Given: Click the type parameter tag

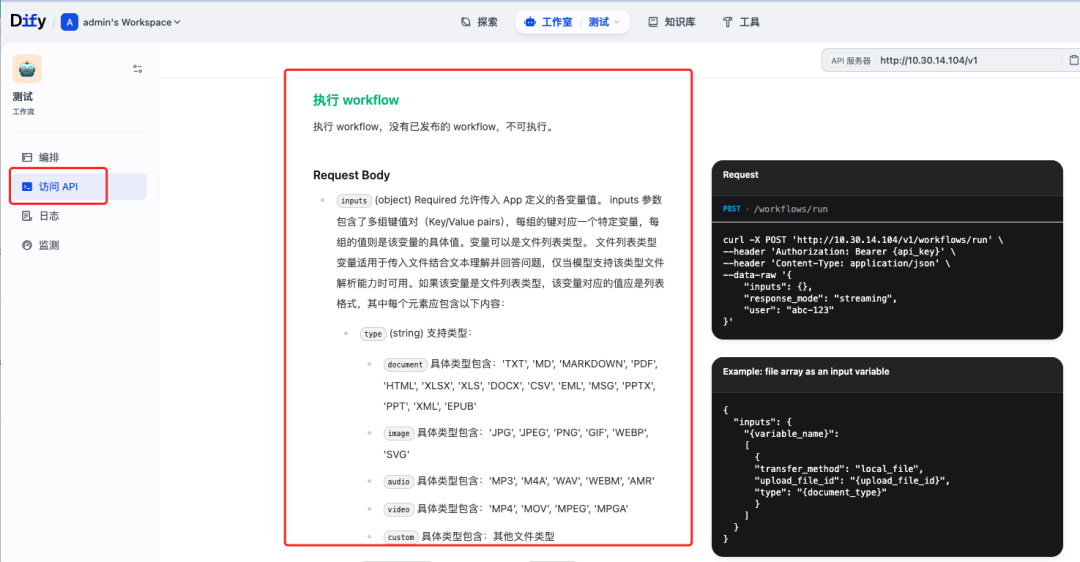Looking at the screenshot, I should click(x=373, y=334).
